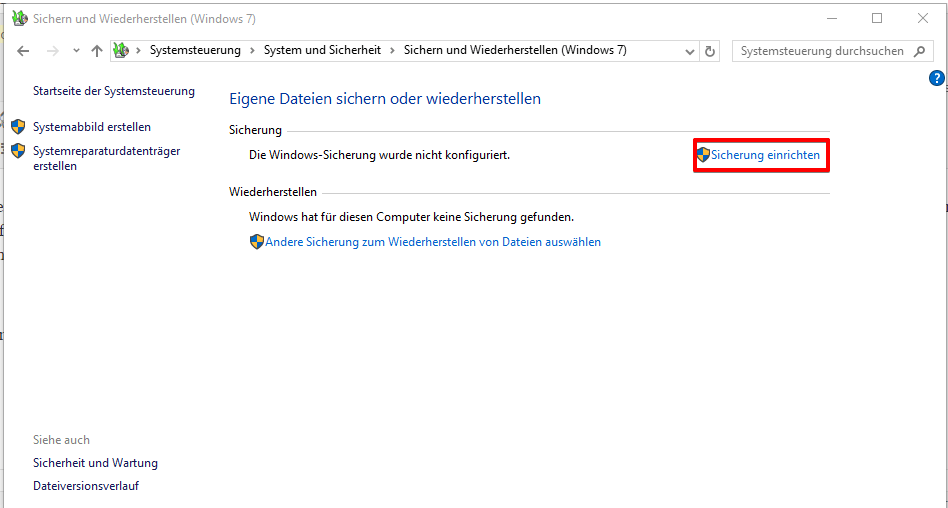Select Systemsteuerung in the breadcrumb
This screenshot has height=508, width=948.
[195, 50]
